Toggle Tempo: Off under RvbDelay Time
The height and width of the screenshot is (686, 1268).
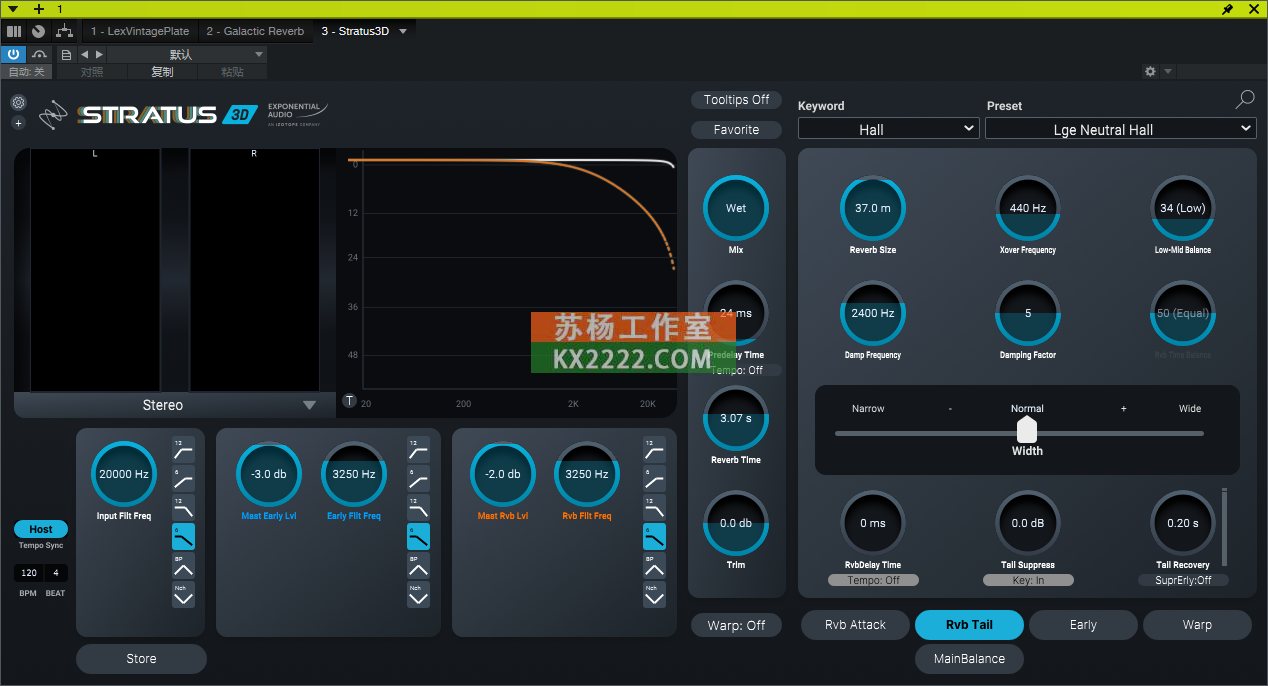click(x=873, y=580)
